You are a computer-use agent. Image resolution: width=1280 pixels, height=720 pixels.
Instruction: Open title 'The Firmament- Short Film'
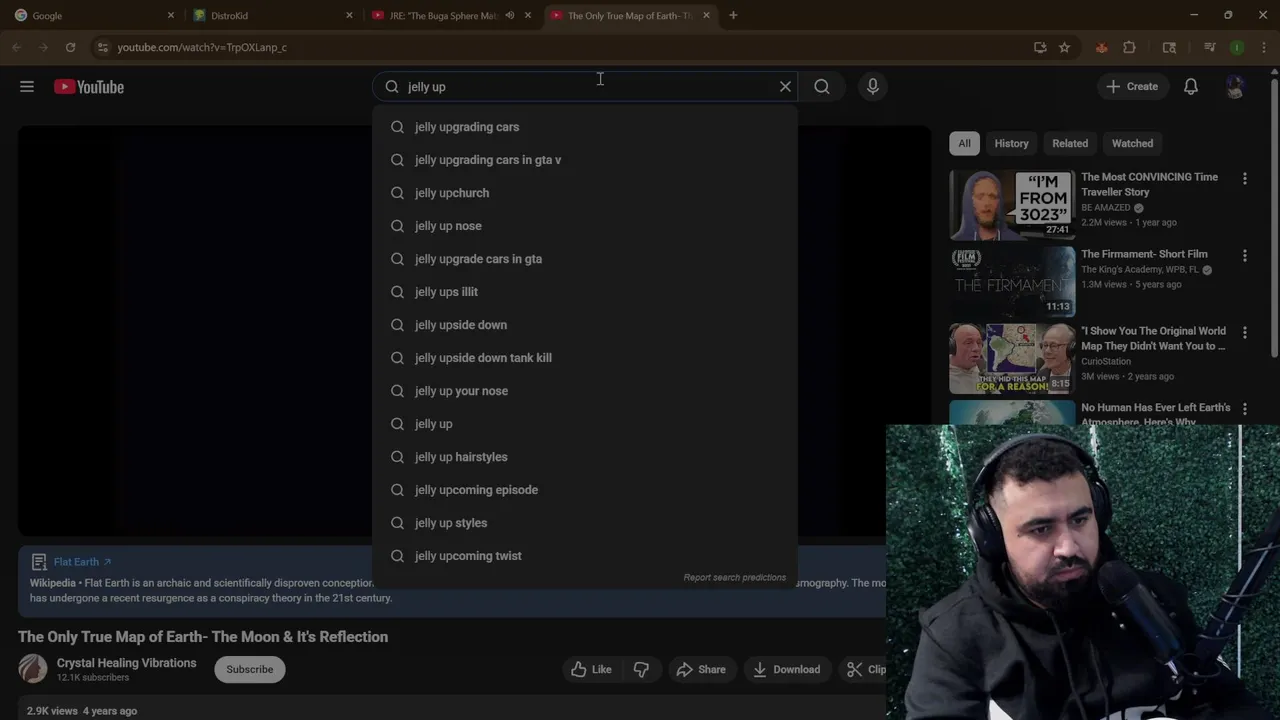click(1144, 254)
